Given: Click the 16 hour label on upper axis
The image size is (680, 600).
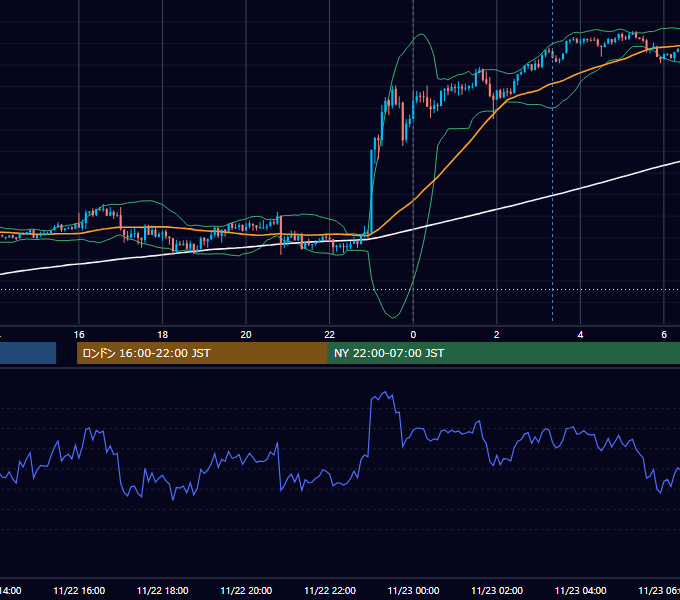Looking at the screenshot, I should click(x=79, y=335).
